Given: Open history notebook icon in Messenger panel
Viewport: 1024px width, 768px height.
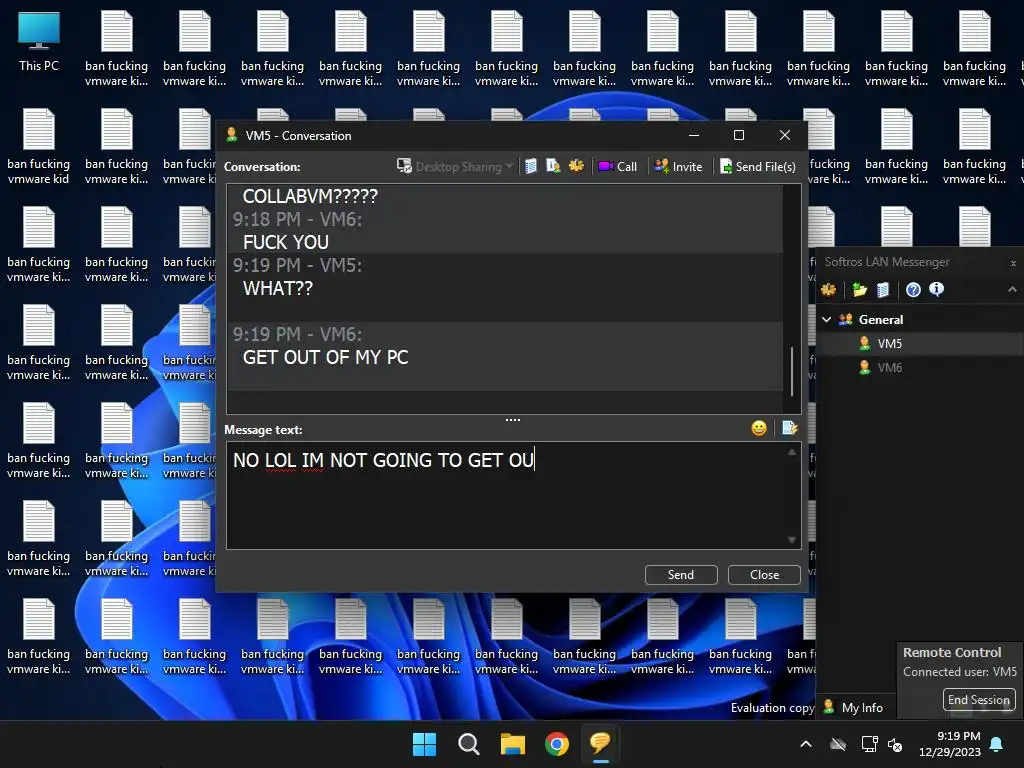Looking at the screenshot, I should (x=883, y=289).
